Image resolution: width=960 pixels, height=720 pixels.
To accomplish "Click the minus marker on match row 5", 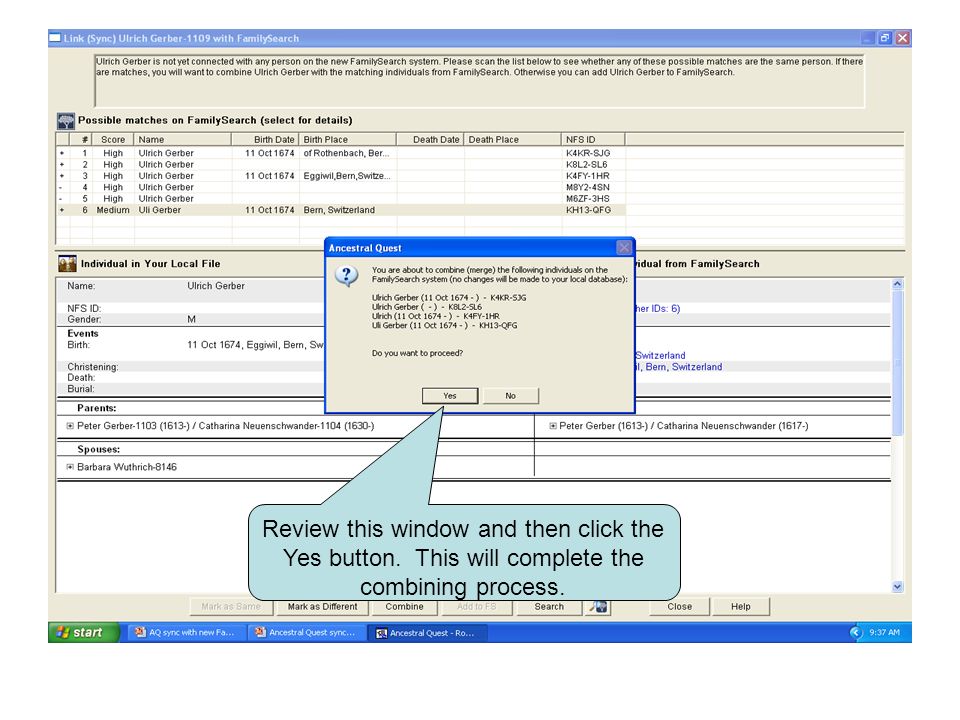I will tap(61, 199).
